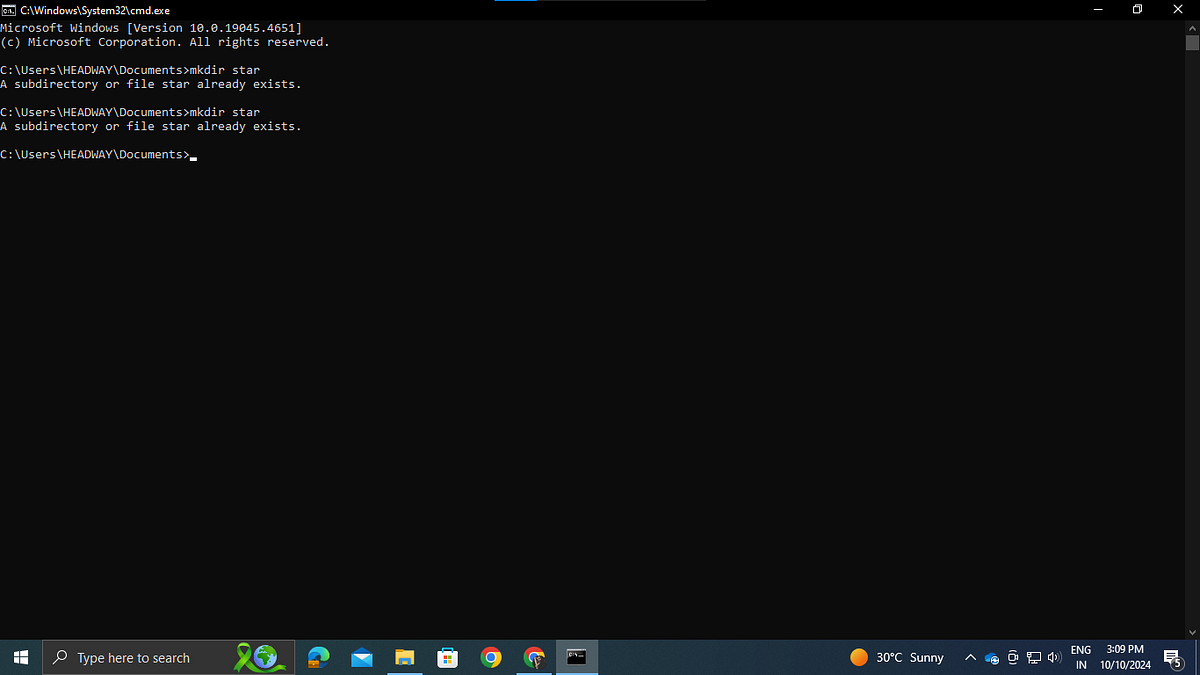Select the active Command Prompt taskbar icon
The image size is (1200, 675).
576,657
